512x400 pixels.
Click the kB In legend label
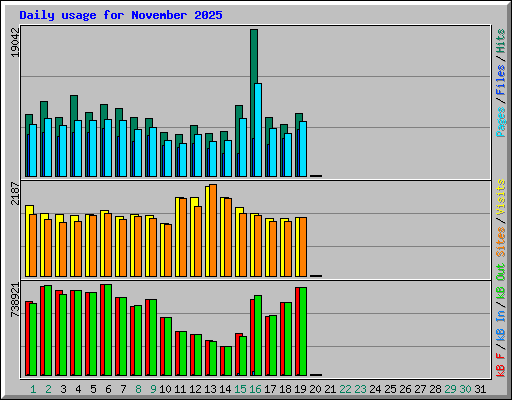(x=501, y=325)
